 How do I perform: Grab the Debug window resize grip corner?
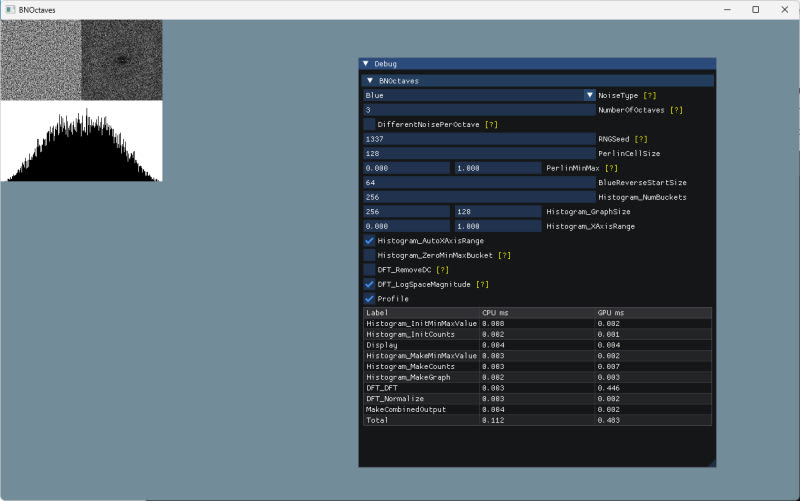pyautogui.click(x=711, y=461)
